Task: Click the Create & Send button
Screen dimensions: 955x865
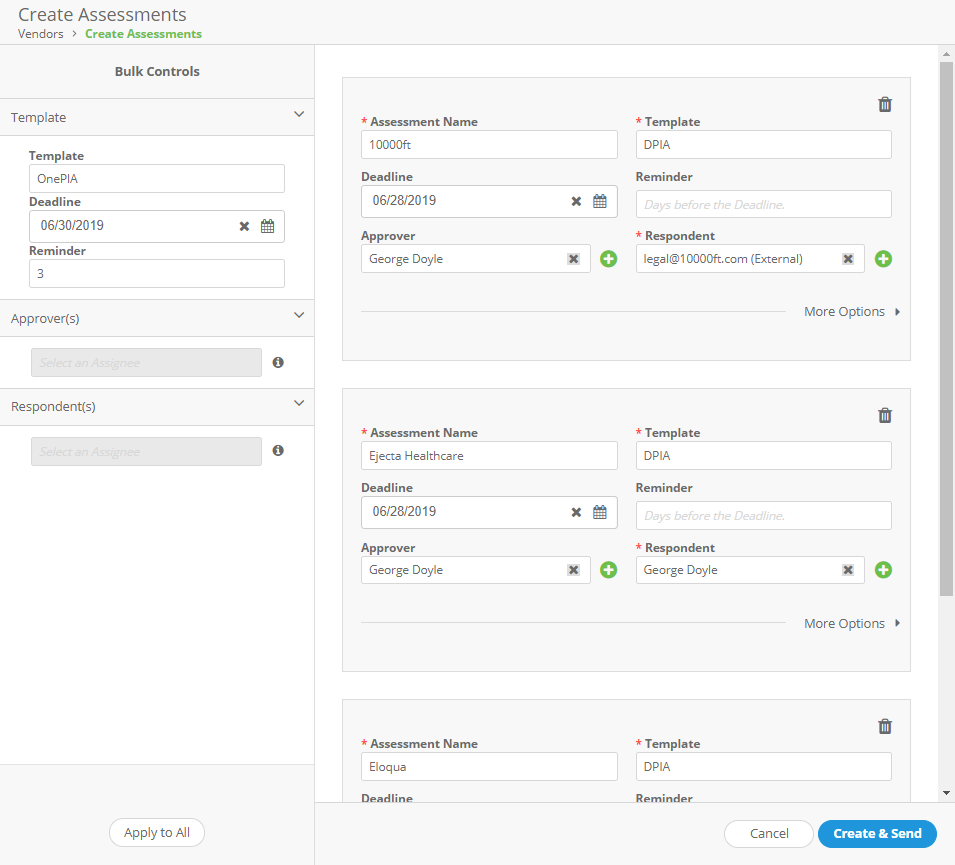Action: click(877, 833)
